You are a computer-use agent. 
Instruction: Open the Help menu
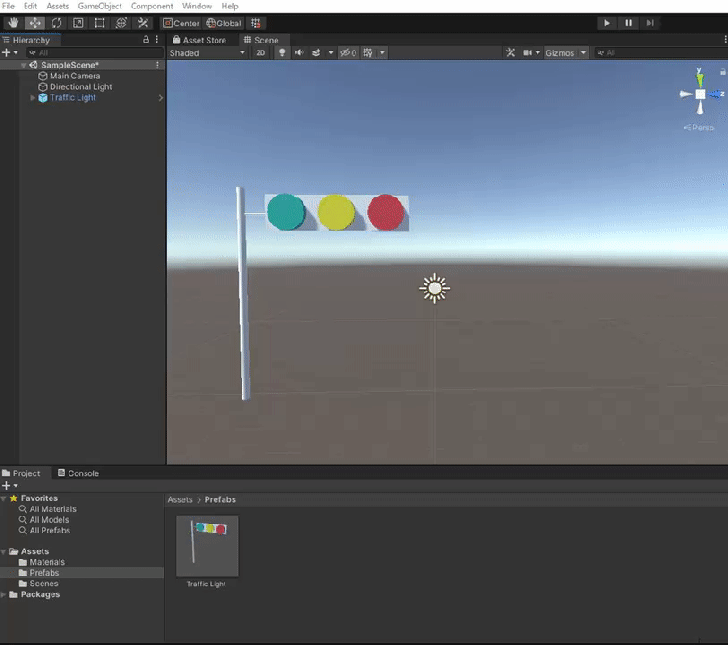[230, 6]
